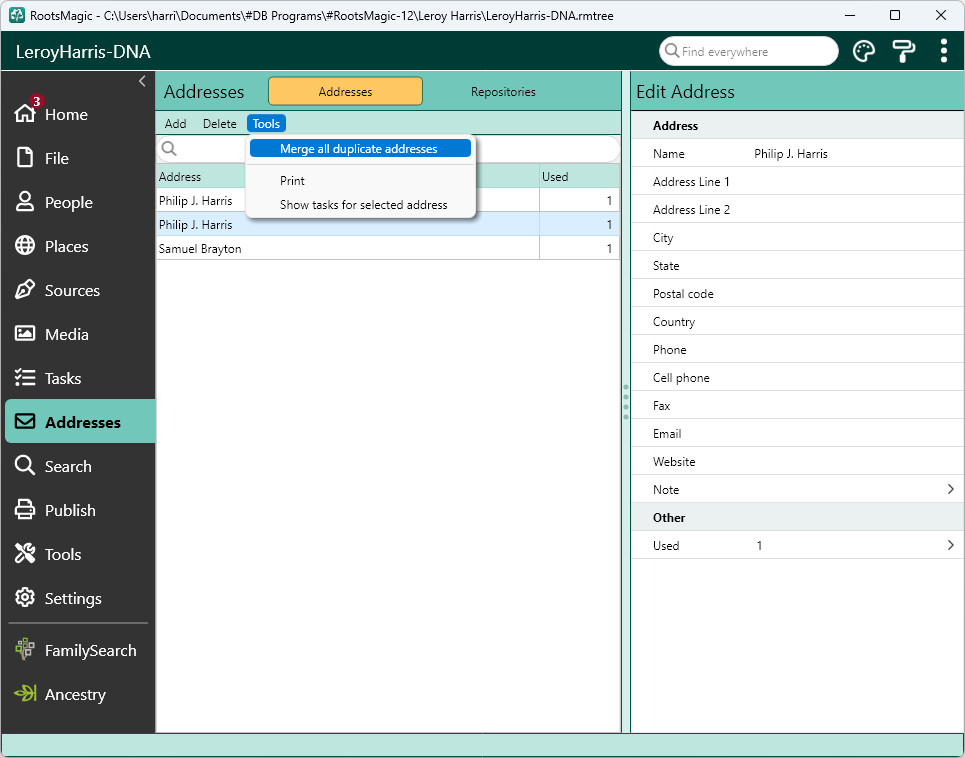Image resolution: width=965 pixels, height=758 pixels.
Task: Click the address list search field
Action: tap(388, 148)
